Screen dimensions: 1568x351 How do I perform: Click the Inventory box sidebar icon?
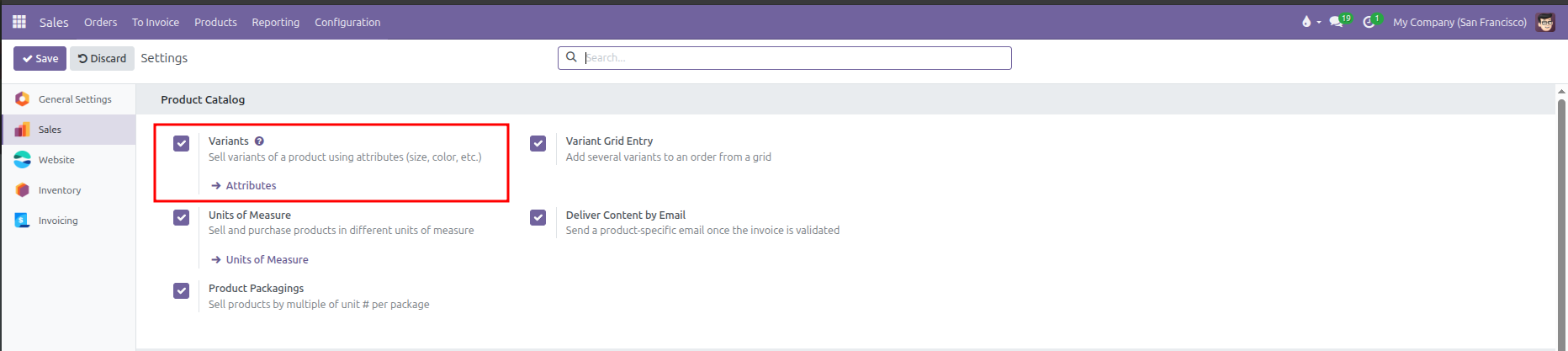(23, 190)
